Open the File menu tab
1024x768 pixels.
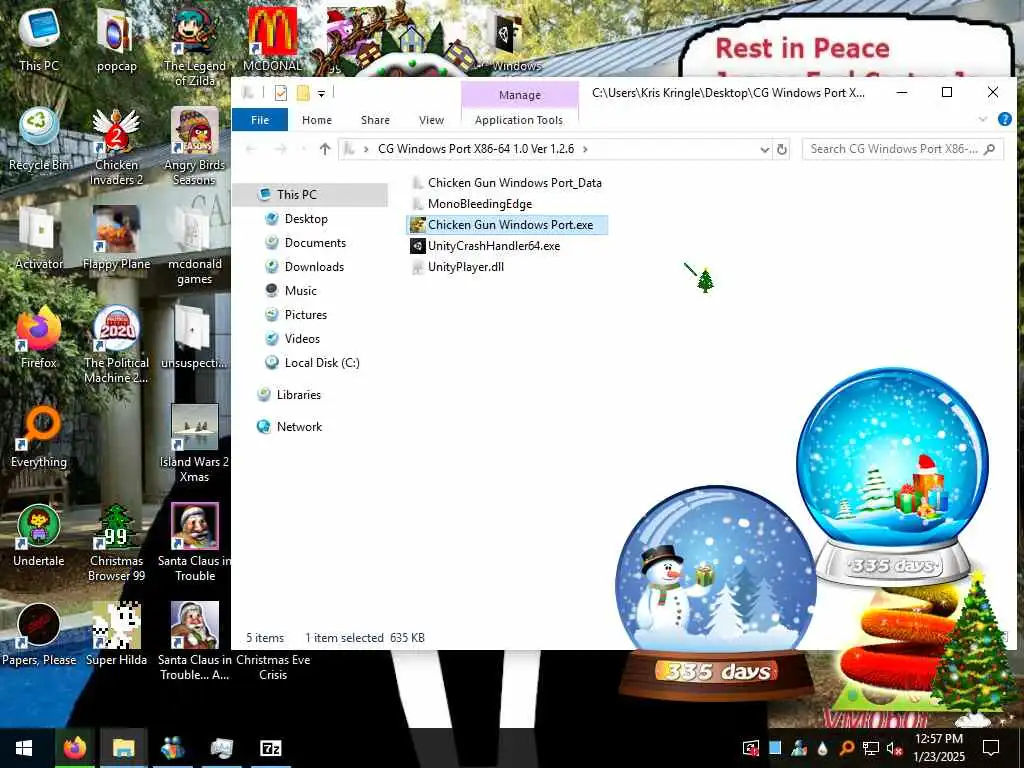[260, 120]
